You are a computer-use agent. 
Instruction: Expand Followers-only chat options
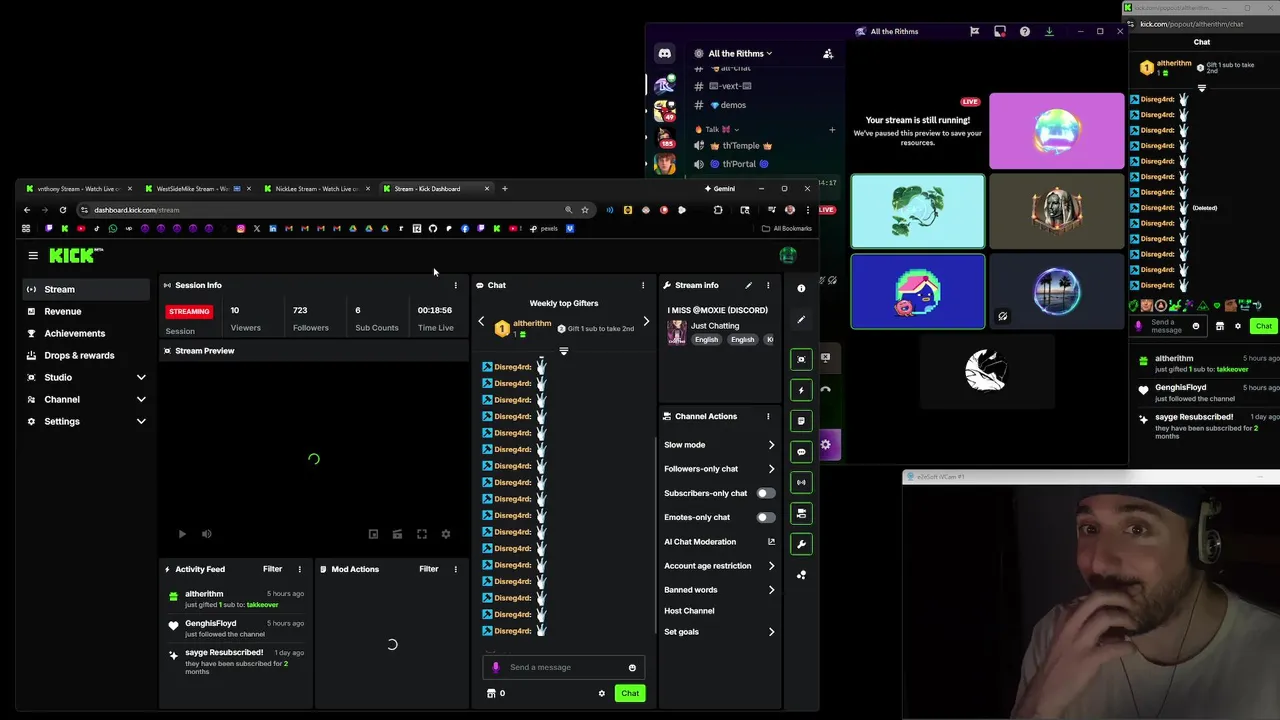(771, 469)
